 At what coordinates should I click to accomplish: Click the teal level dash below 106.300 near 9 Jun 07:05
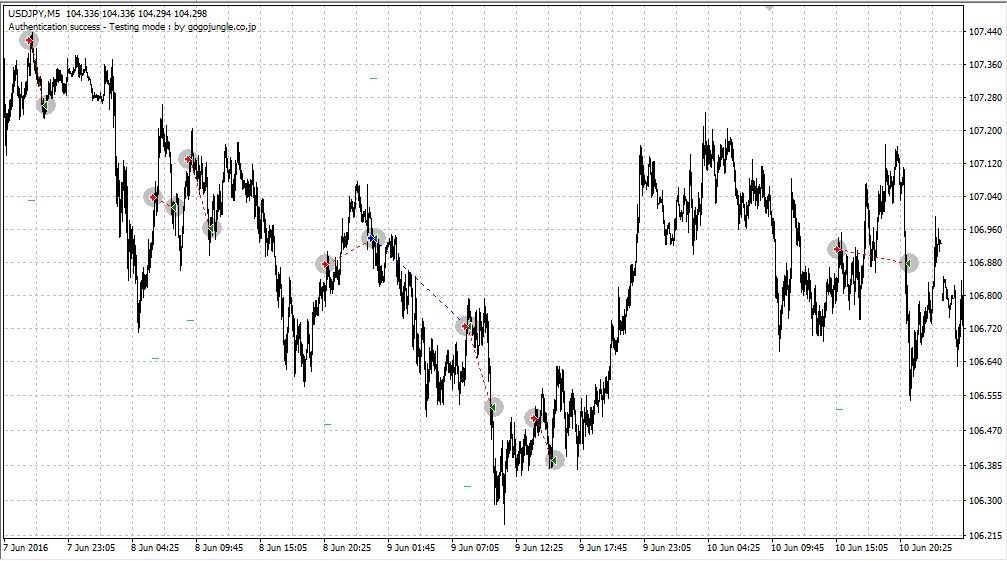468,487
